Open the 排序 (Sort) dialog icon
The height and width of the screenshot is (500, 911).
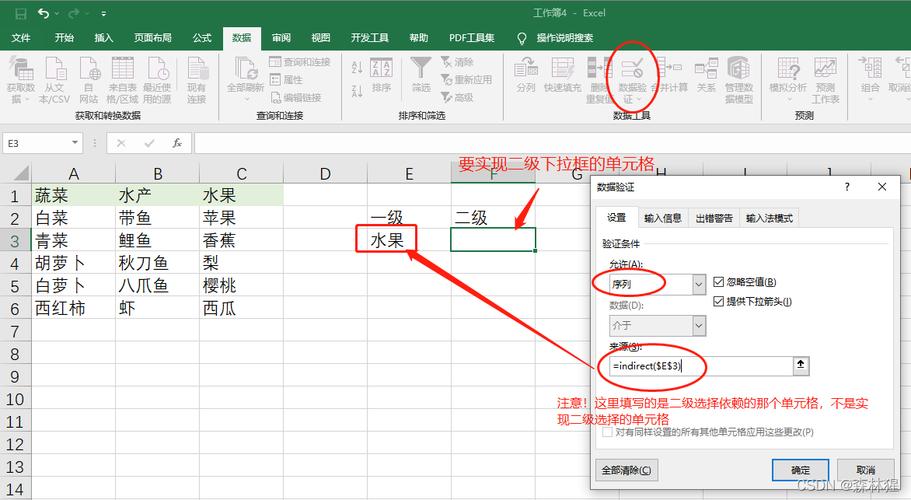[381, 75]
